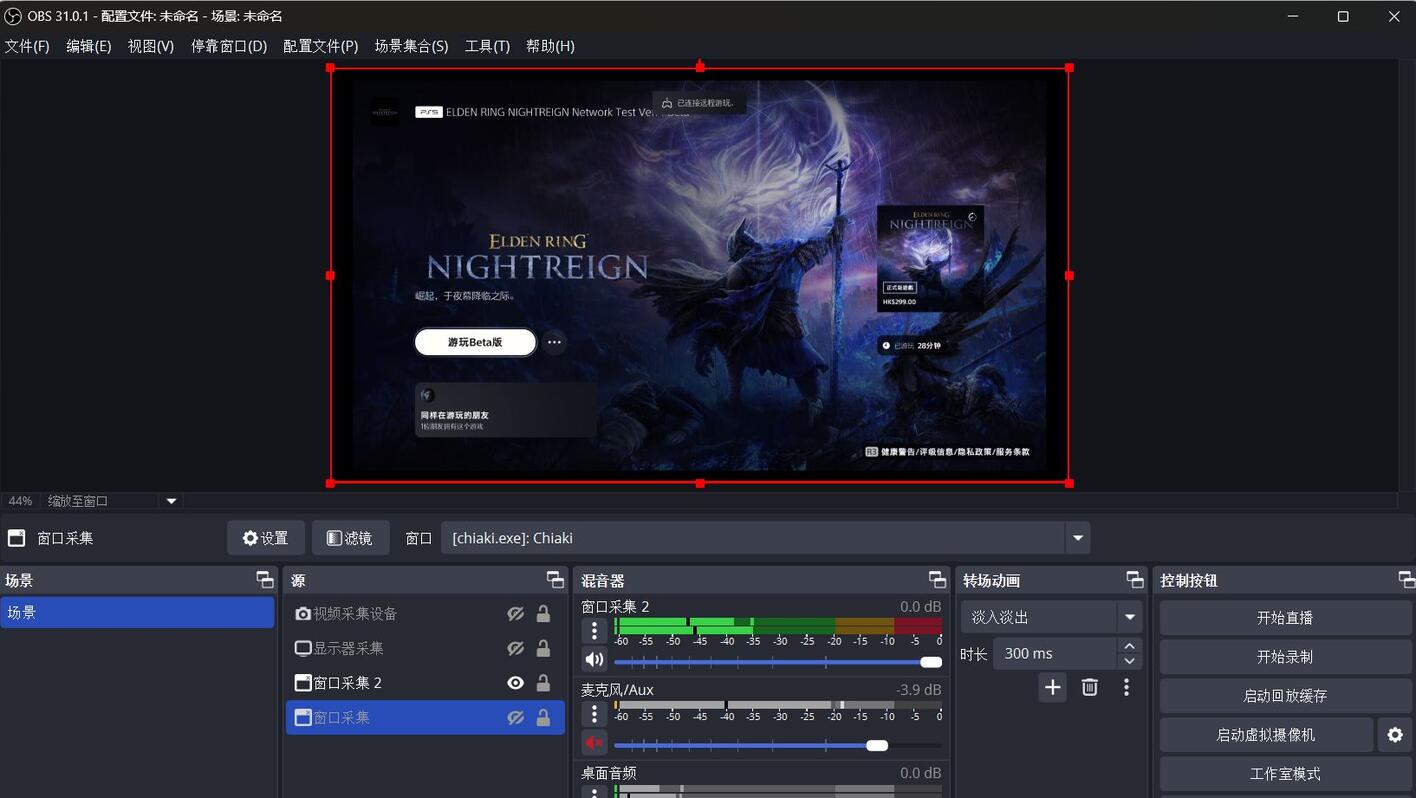Click the 开始录制 button
The image size is (1416, 798).
point(1285,657)
